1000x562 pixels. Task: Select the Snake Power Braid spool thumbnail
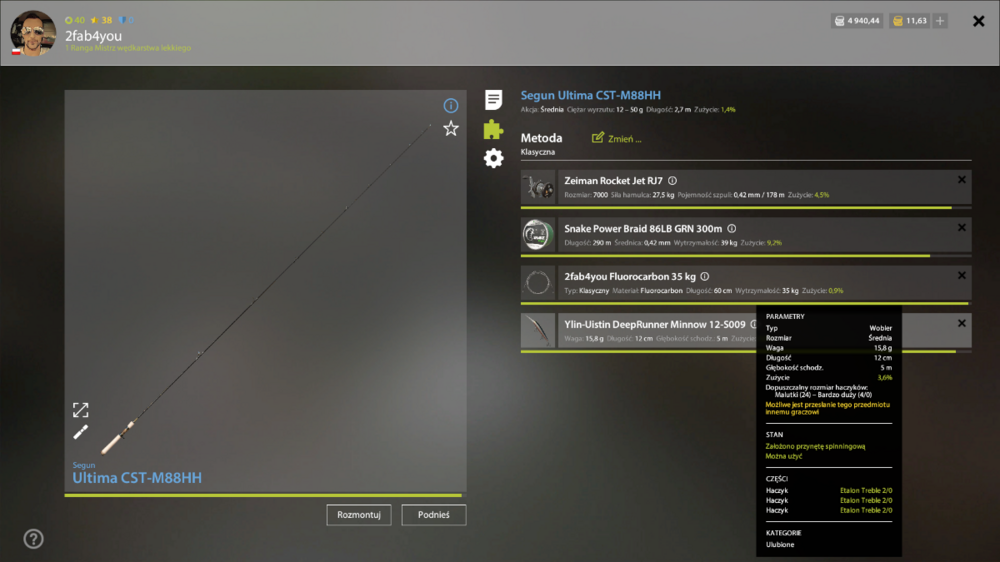point(538,235)
